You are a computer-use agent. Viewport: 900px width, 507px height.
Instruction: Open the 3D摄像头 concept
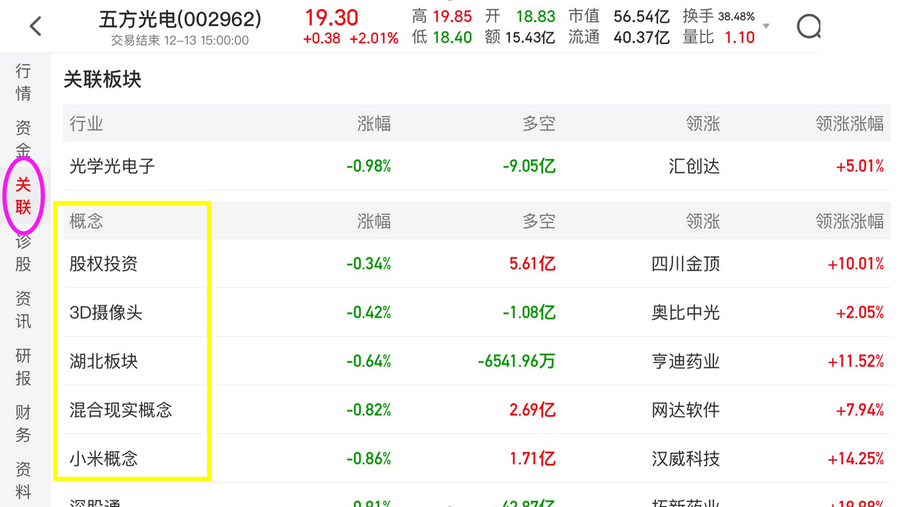tap(106, 313)
